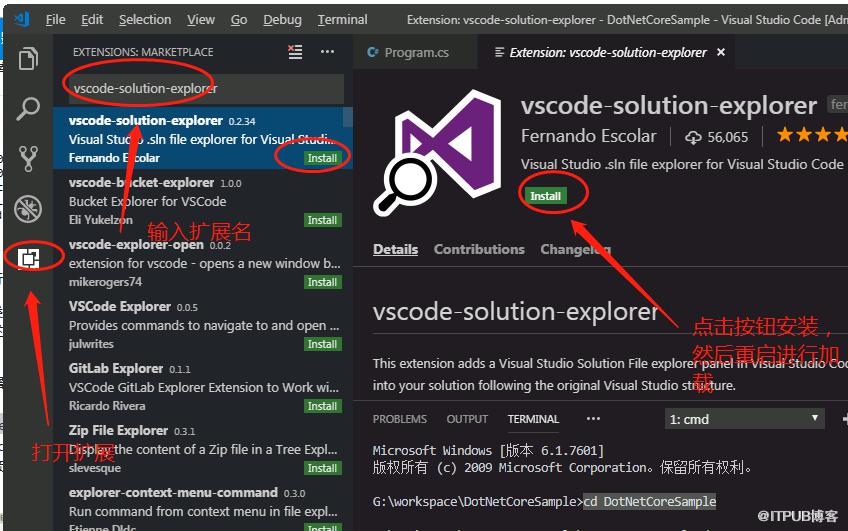Switch to Program.cs tab
This screenshot has width=848, height=531.
[x=408, y=52]
